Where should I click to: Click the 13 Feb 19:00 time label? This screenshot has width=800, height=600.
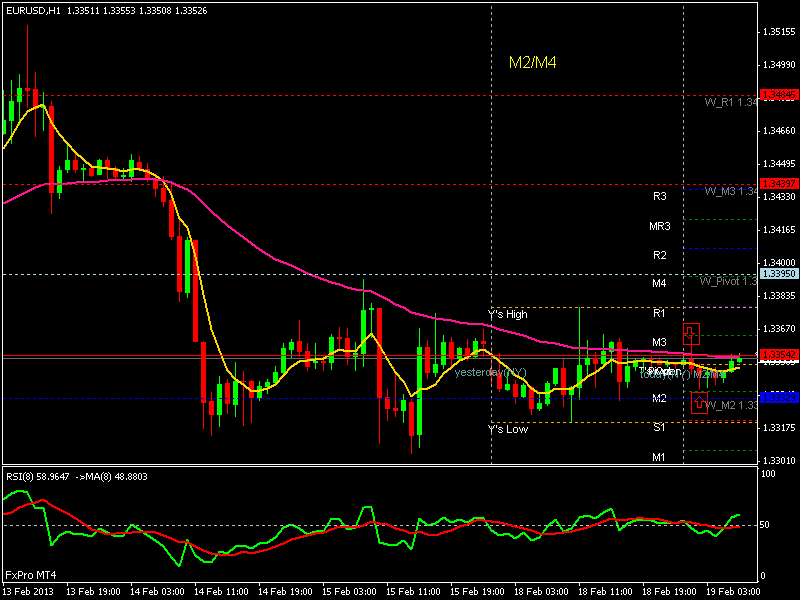click(x=93, y=592)
